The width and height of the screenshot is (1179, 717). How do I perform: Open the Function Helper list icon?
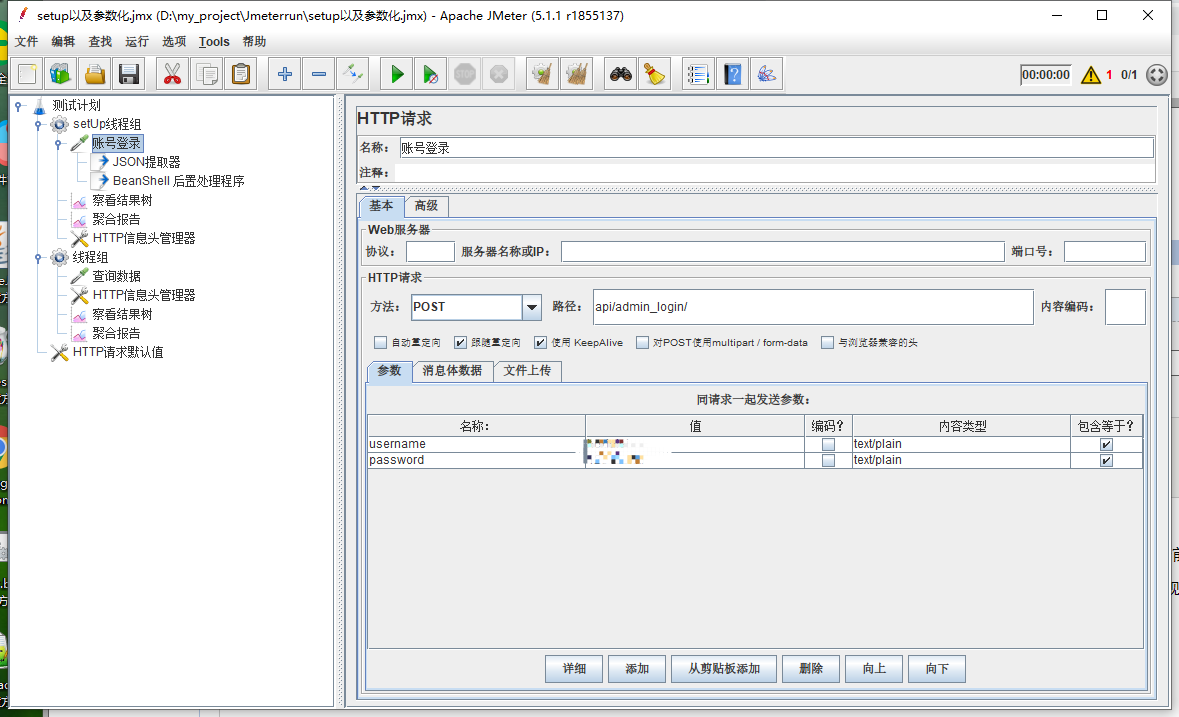698,74
